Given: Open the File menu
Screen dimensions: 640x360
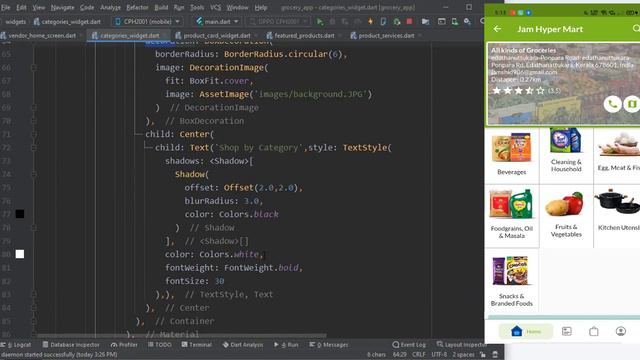Looking at the screenshot, I should click(x=5, y=7).
